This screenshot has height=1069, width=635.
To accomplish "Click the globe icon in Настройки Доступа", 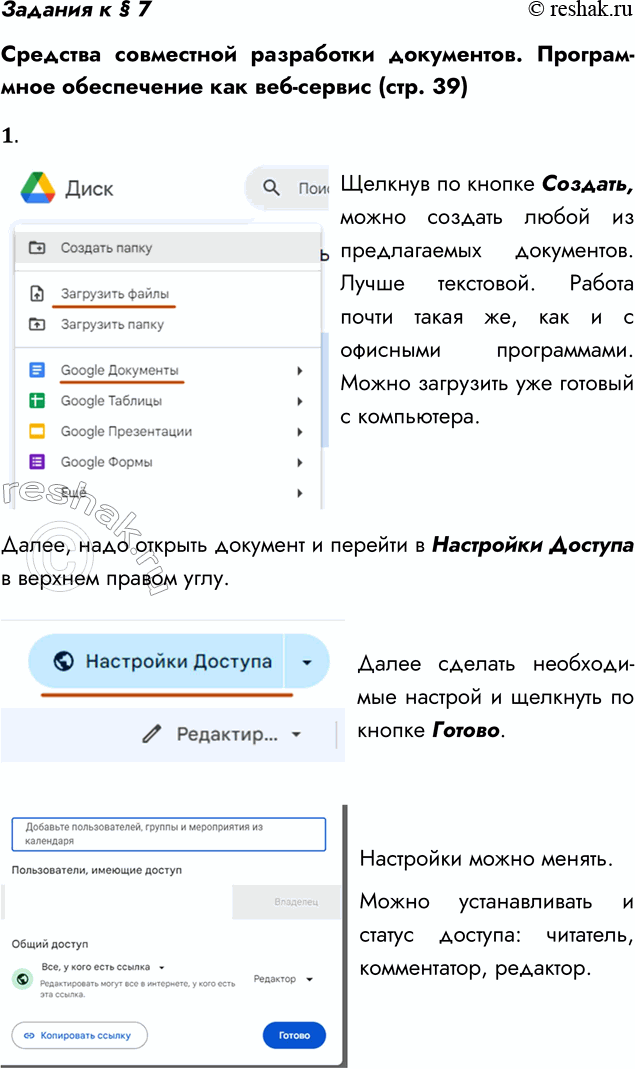I will (63, 661).
